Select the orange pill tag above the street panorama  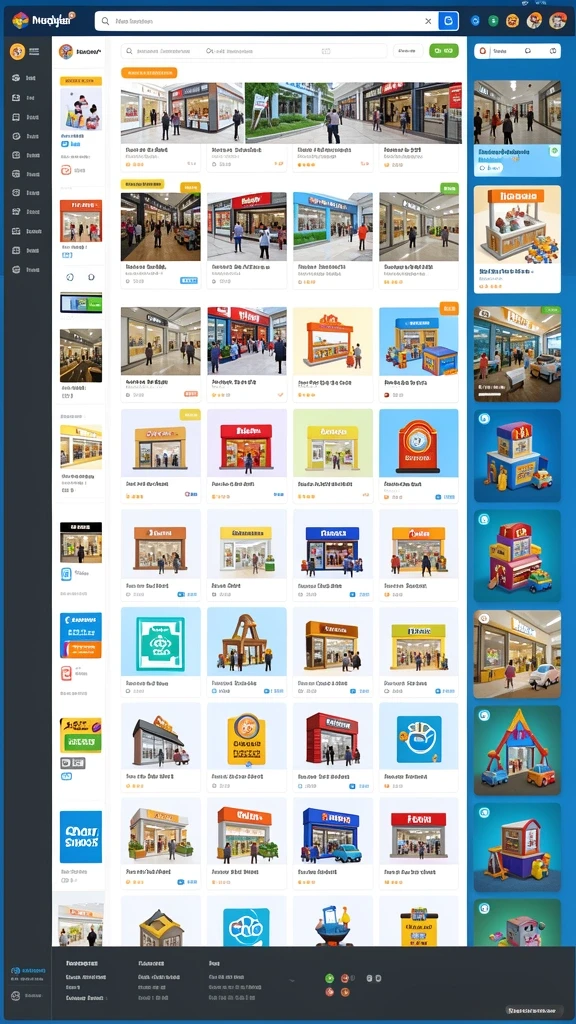pyautogui.click(x=149, y=73)
